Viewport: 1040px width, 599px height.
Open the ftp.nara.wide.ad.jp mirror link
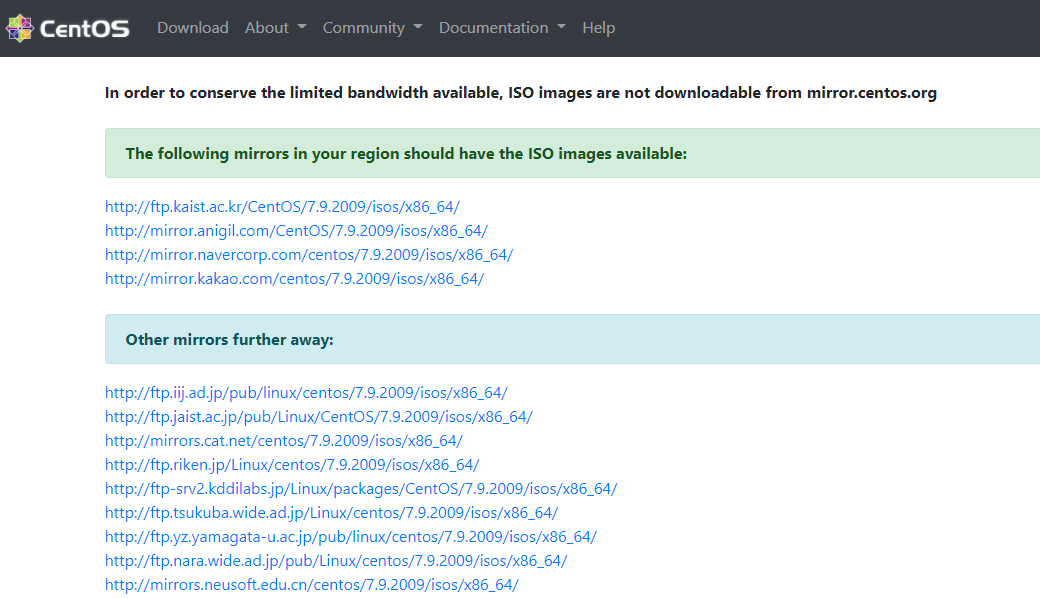coord(336,561)
